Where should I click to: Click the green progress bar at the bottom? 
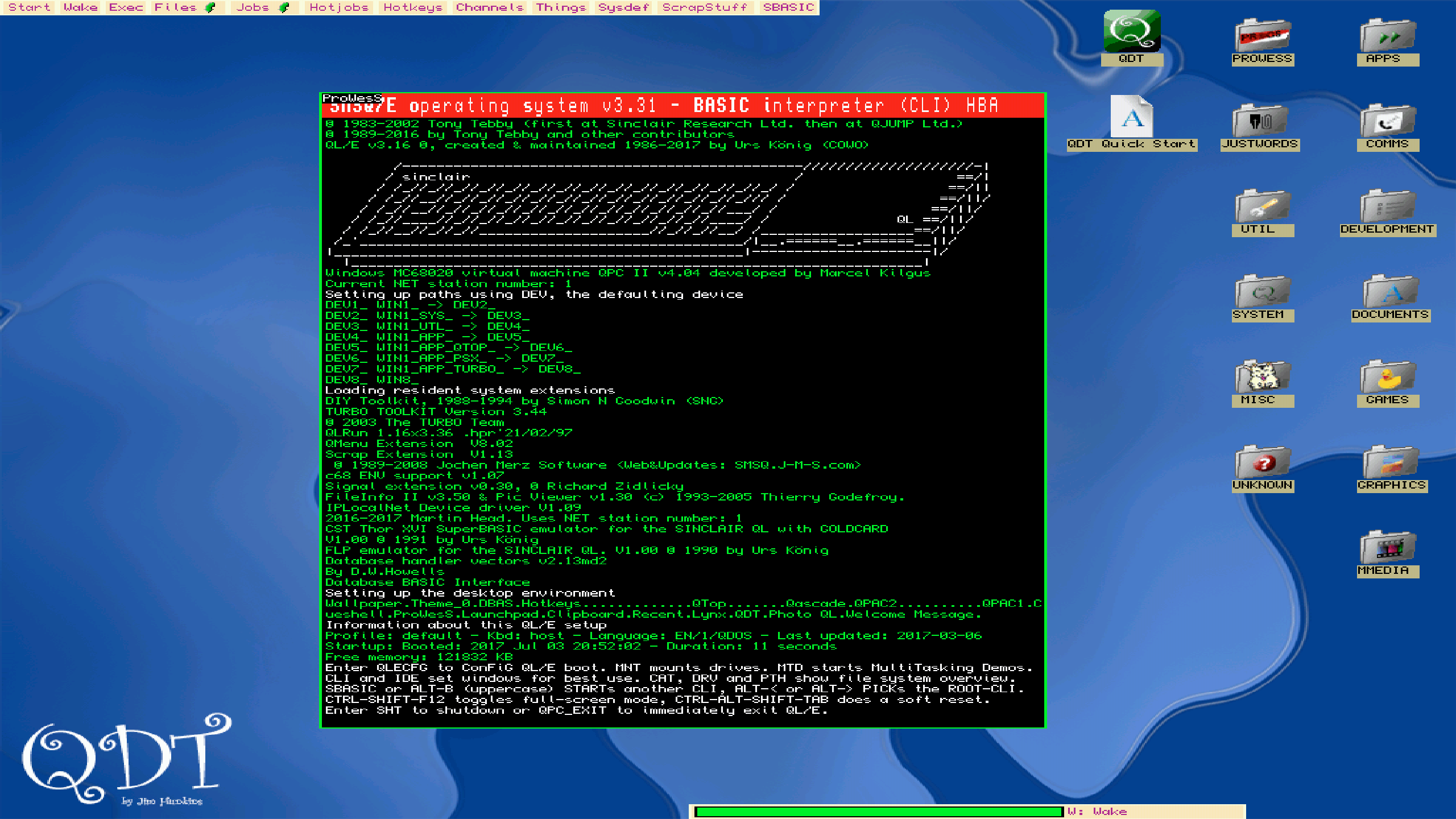tap(878, 812)
